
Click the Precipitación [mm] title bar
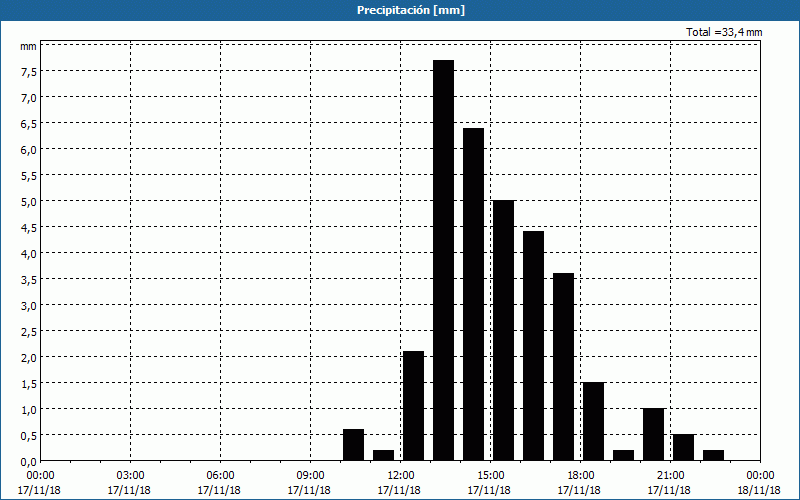400,10
